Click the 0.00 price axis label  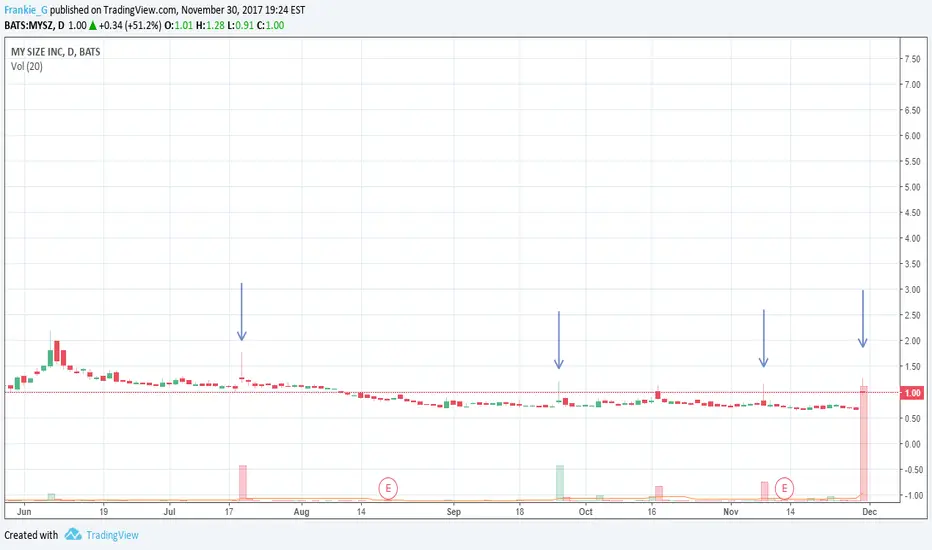pos(912,444)
